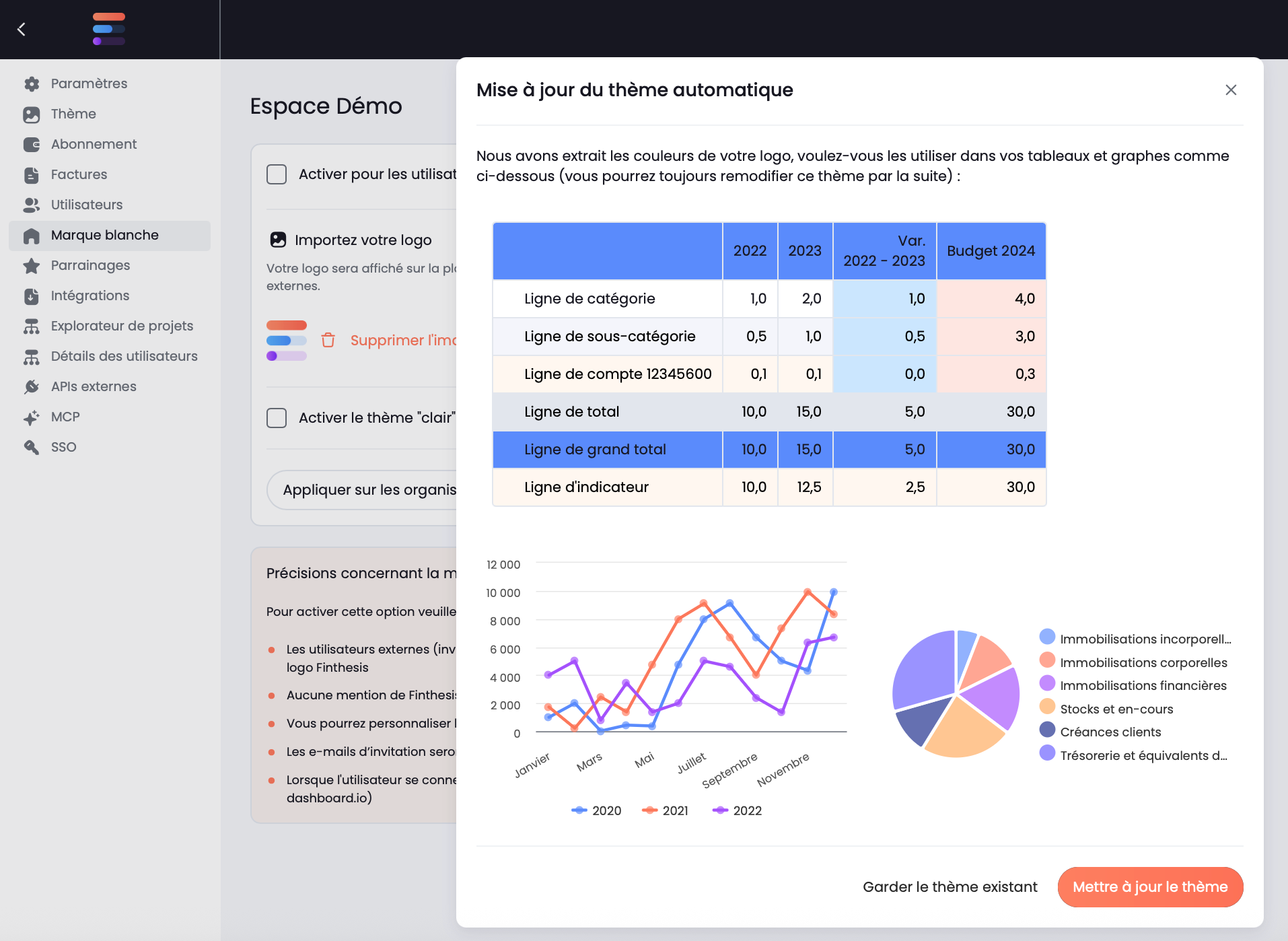
Task: Click the SSO key icon
Action: (x=31, y=447)
